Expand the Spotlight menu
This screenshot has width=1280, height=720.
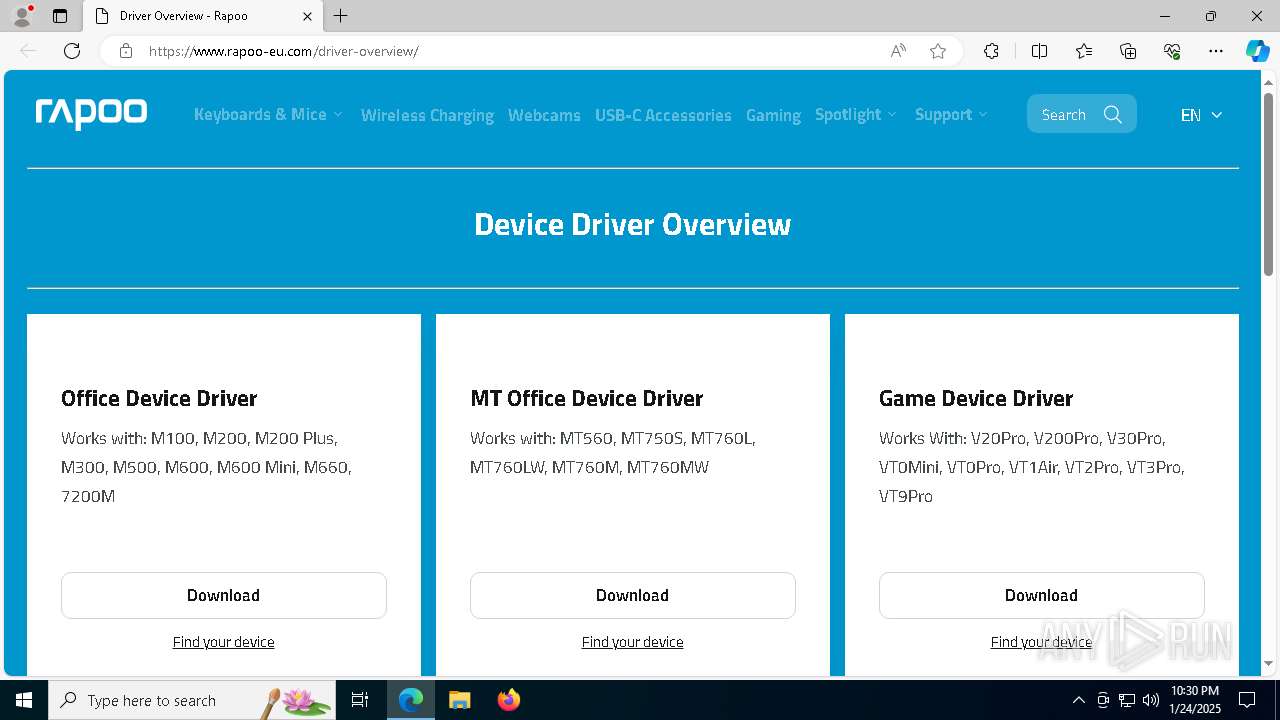pos(856,114)
